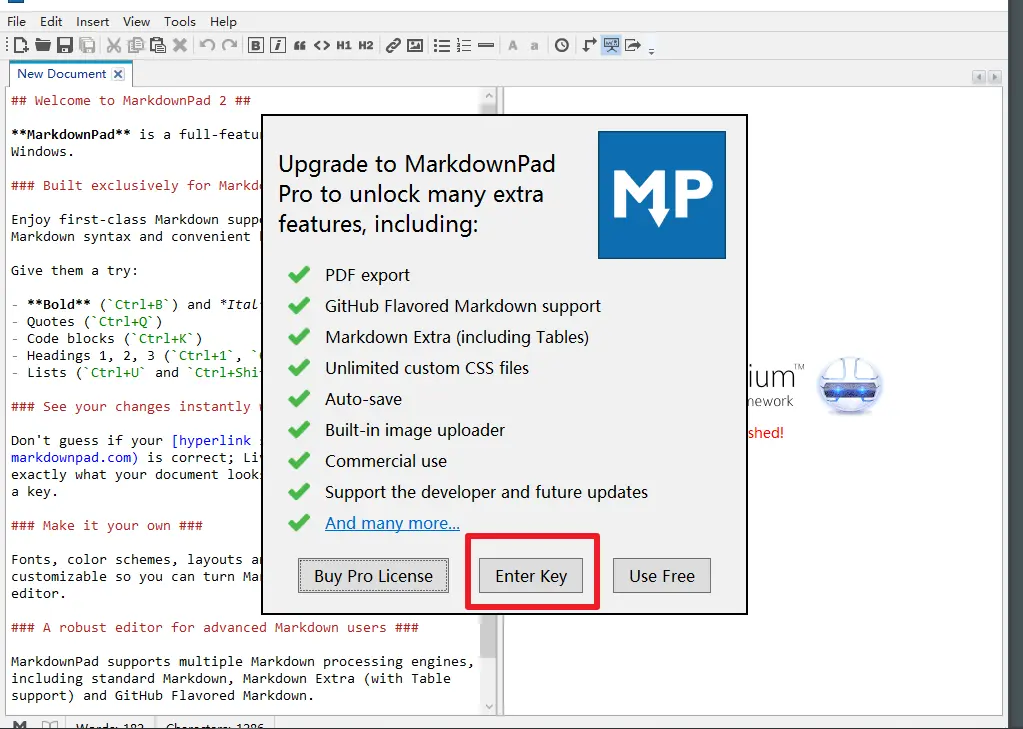Click the 'PDF export' feature text

367,275
